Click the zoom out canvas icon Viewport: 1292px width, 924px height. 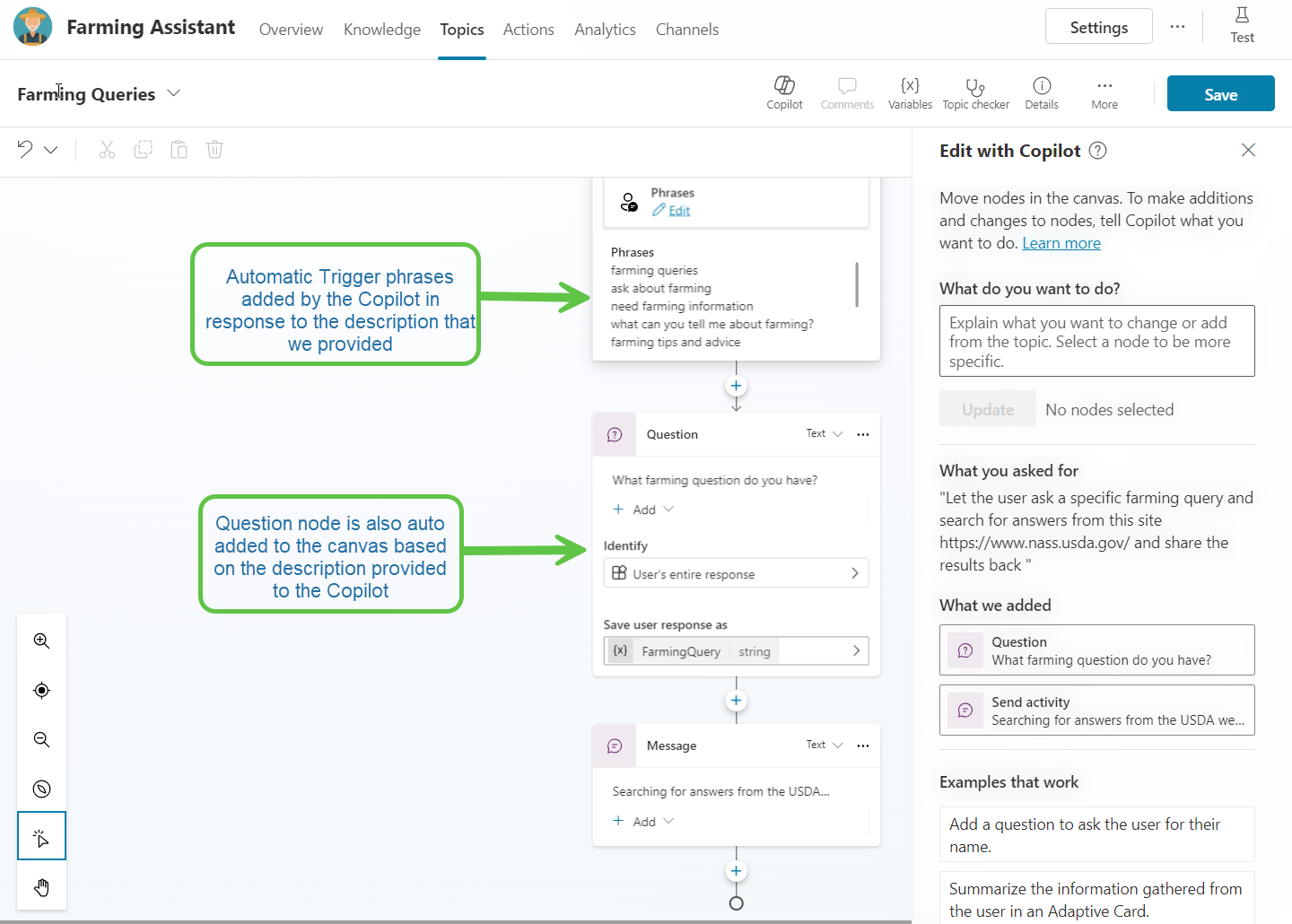(x=41, y=739)
